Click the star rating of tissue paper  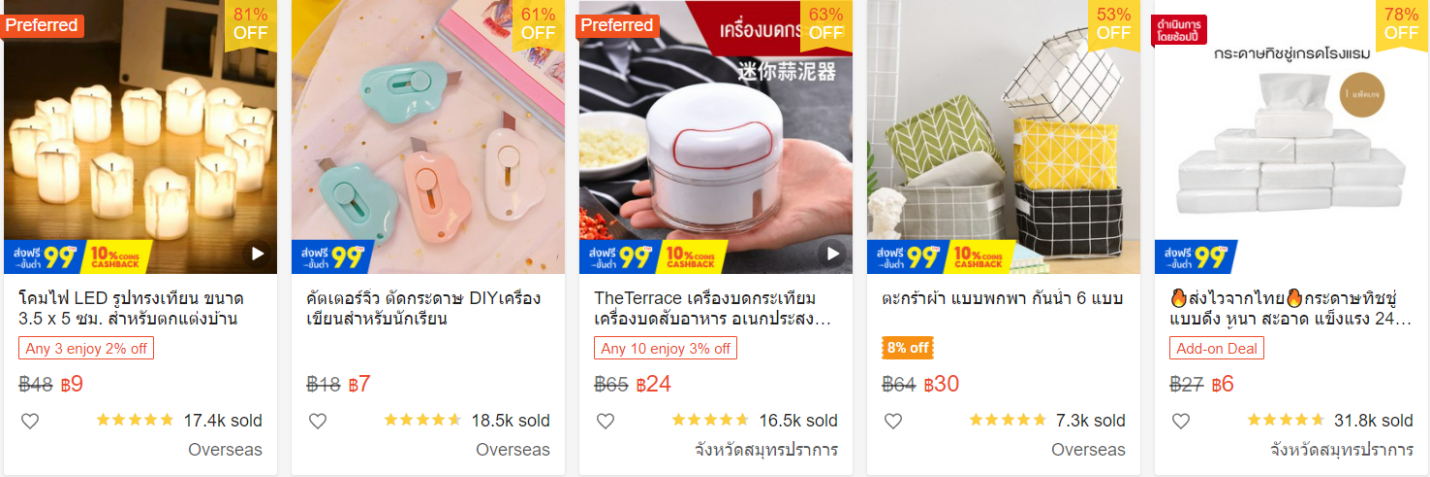point(1285,420)
